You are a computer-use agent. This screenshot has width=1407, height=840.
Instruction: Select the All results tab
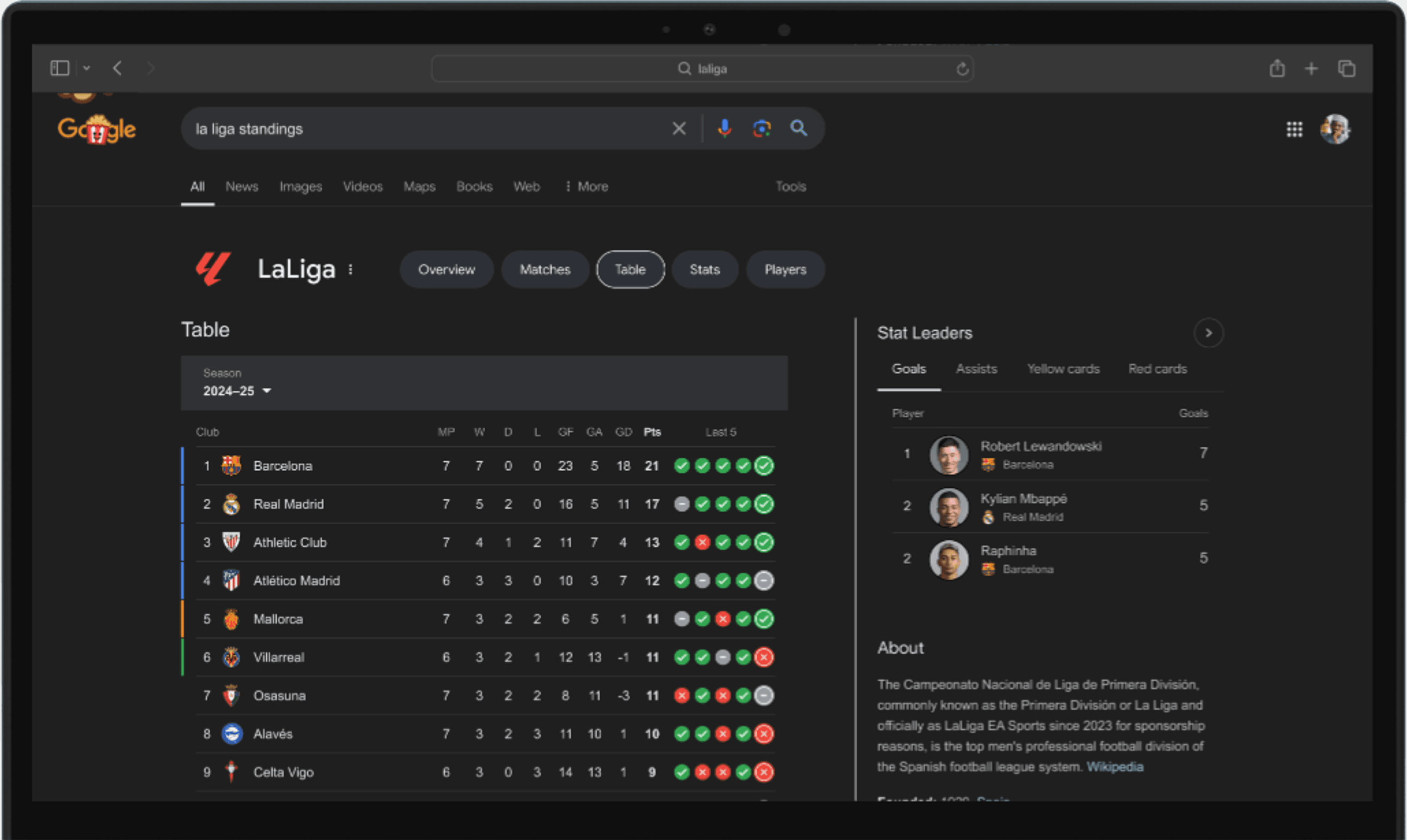(x=198, y=187)
